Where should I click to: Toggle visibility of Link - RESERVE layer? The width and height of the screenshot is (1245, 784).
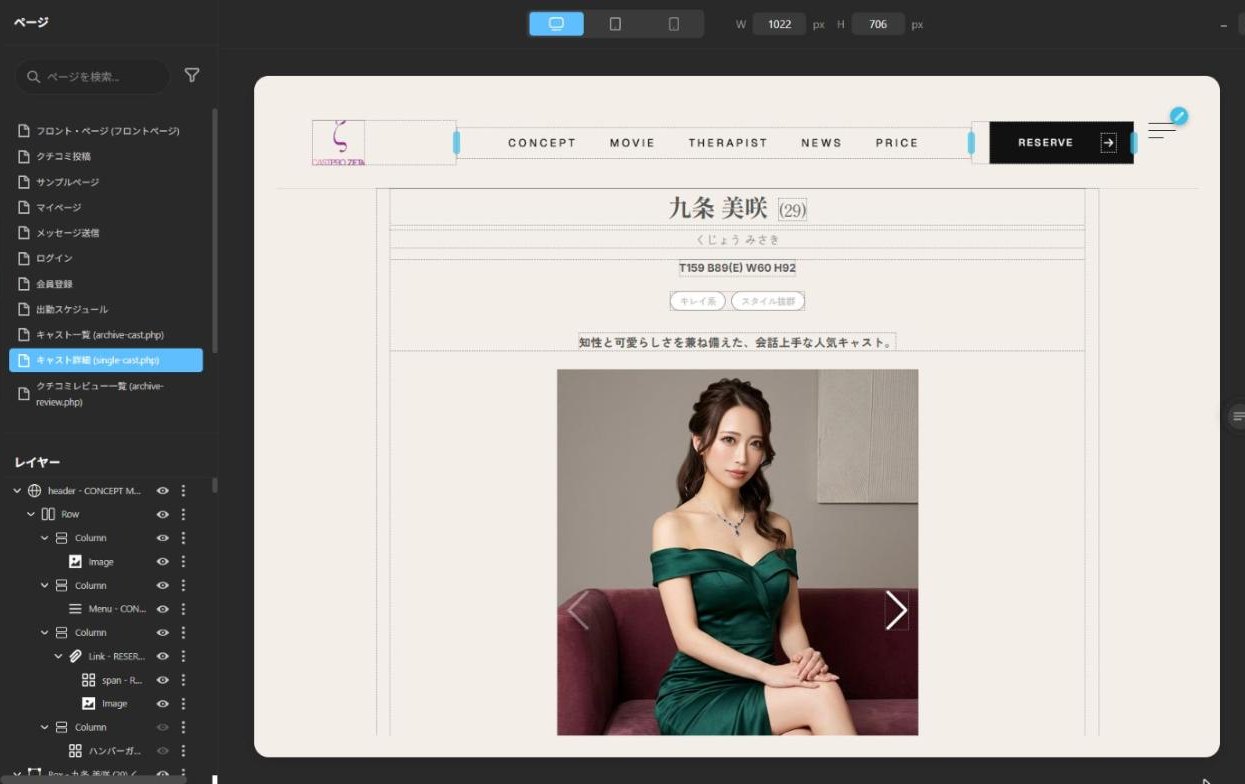click(162, 656)
